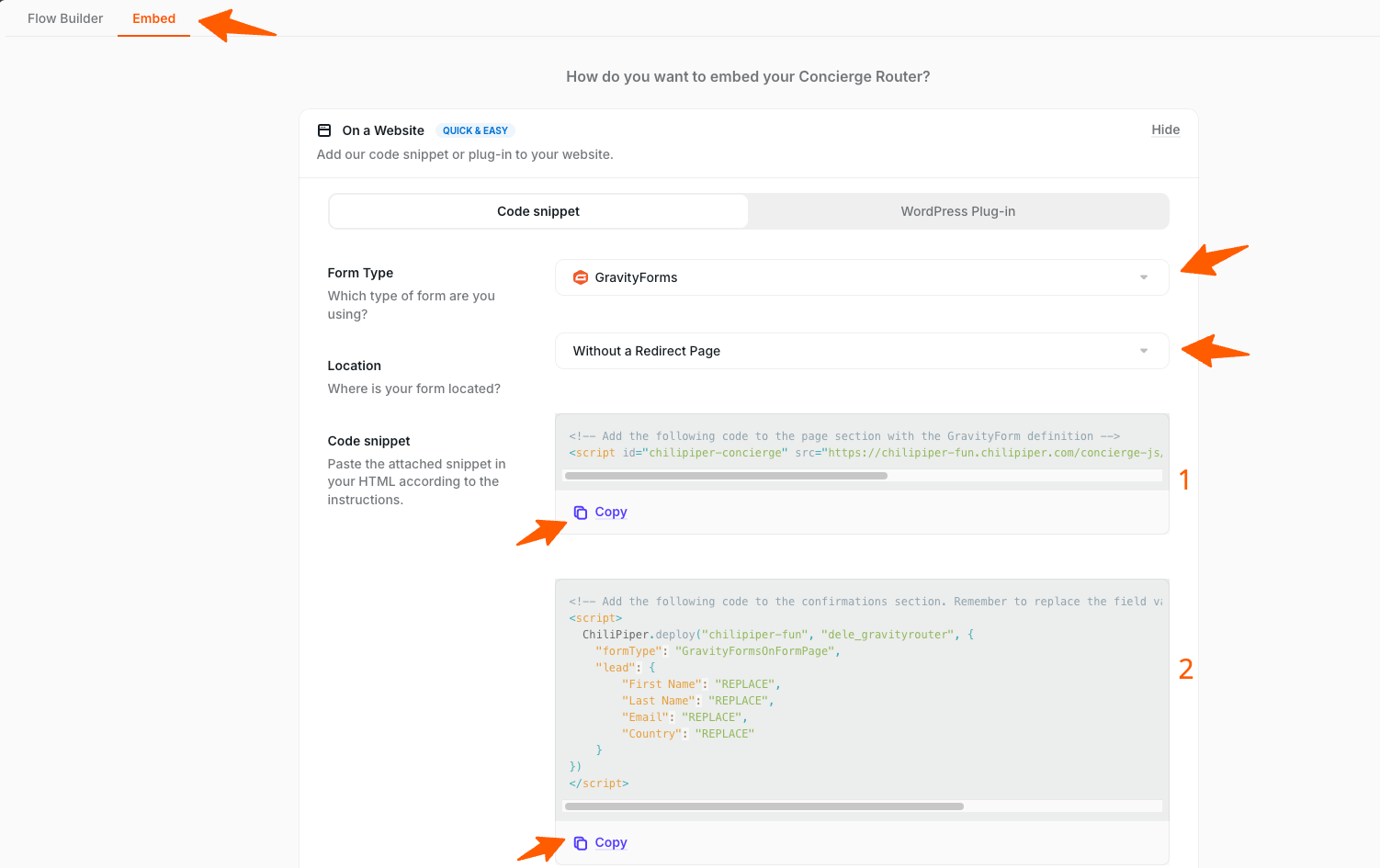Click the caret arrow in the Location field

tap(1143, 351)
